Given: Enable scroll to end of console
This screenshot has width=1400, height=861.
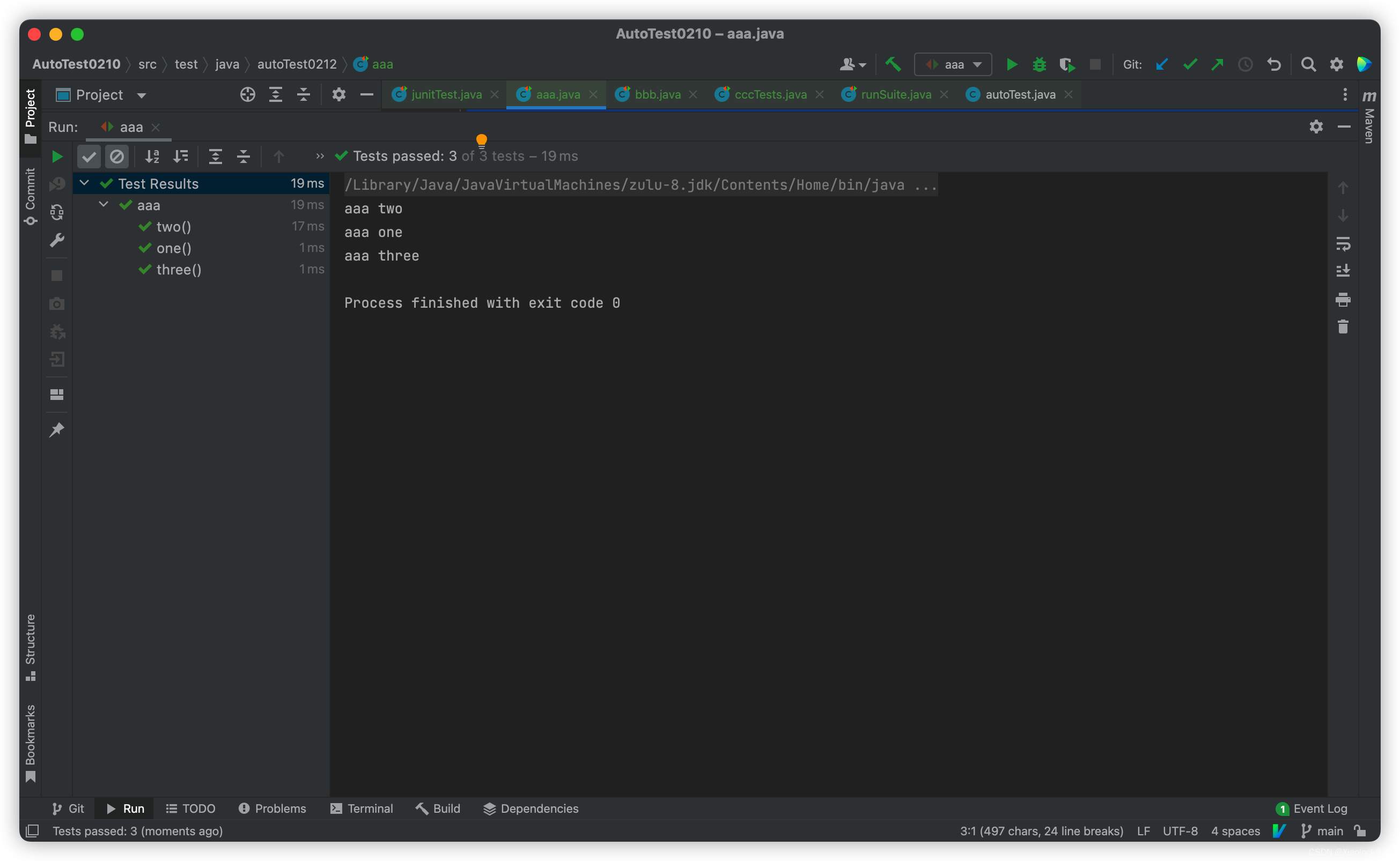Looking at the screenshot, I should tap(1343, 271).
